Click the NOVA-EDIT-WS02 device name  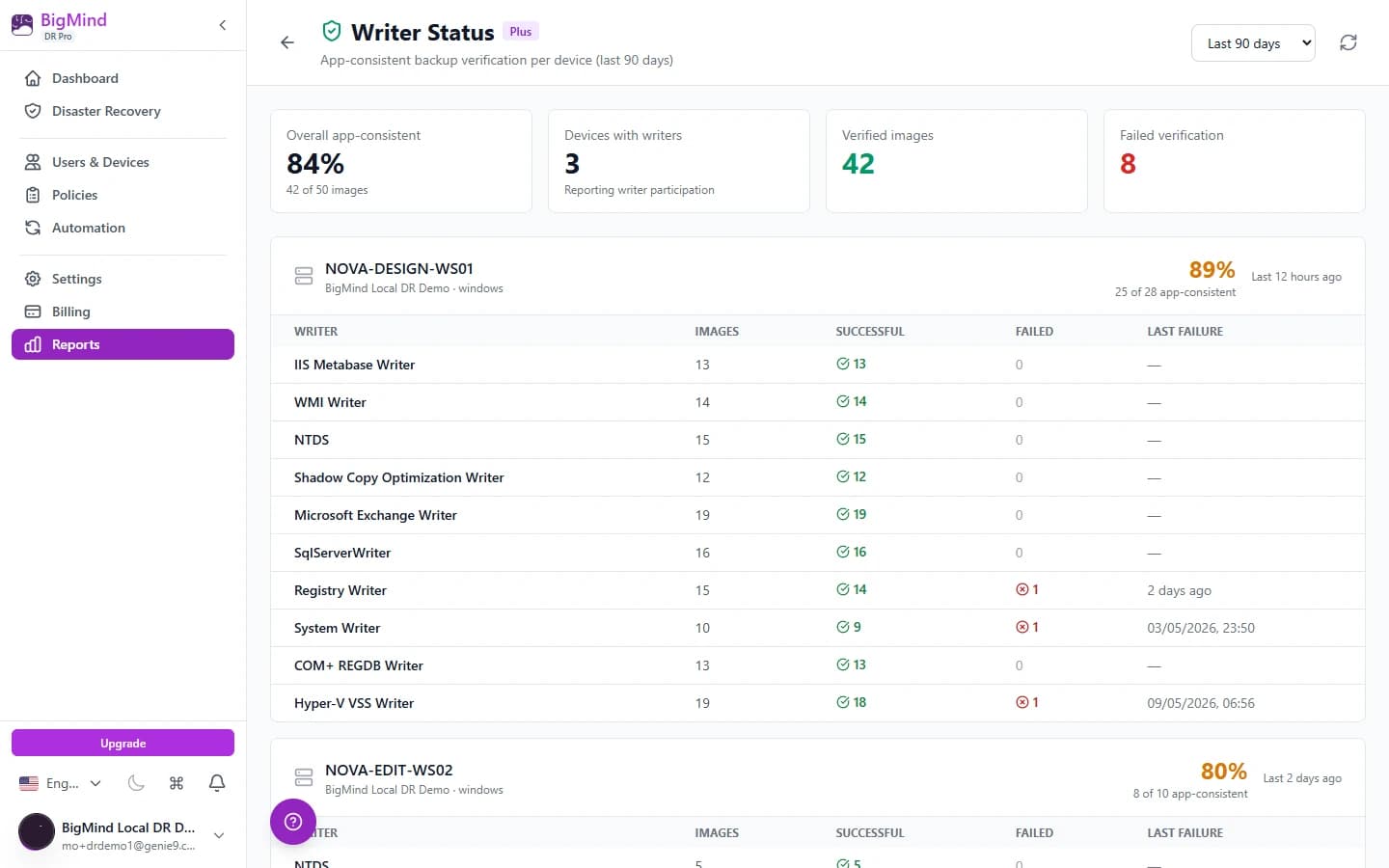point(389,770)
